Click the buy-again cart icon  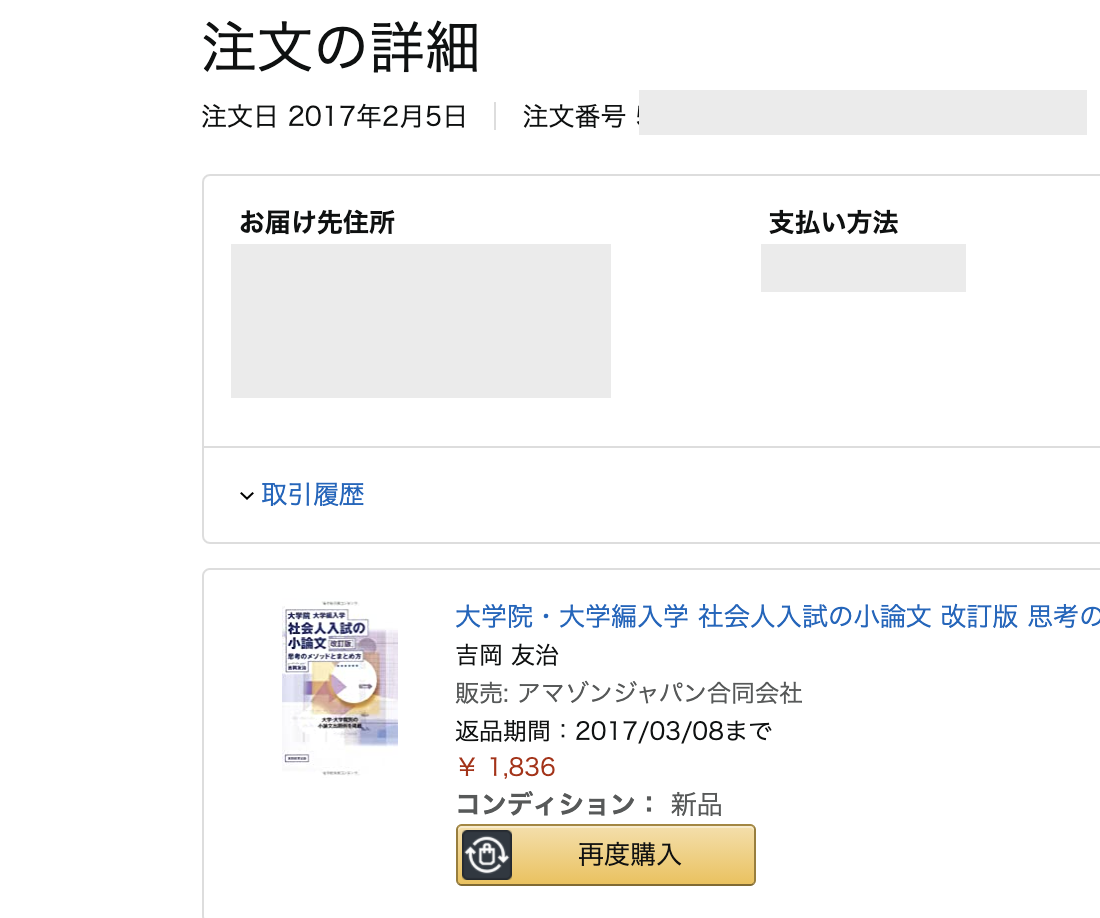487,855
